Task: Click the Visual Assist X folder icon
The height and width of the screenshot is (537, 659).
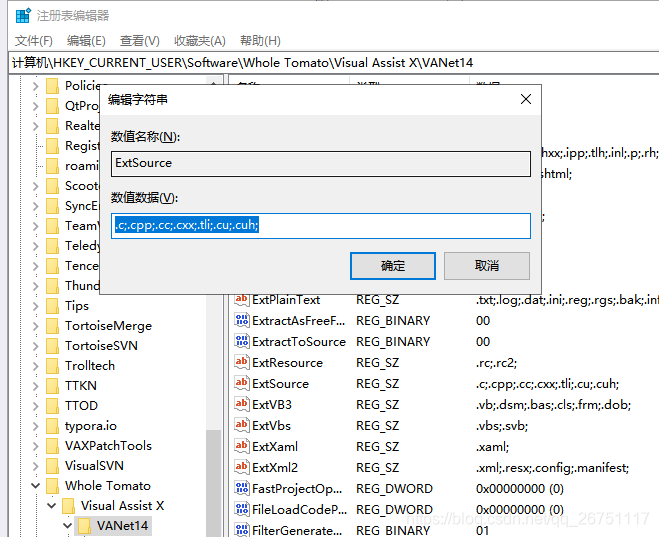Action: (69, 505)
